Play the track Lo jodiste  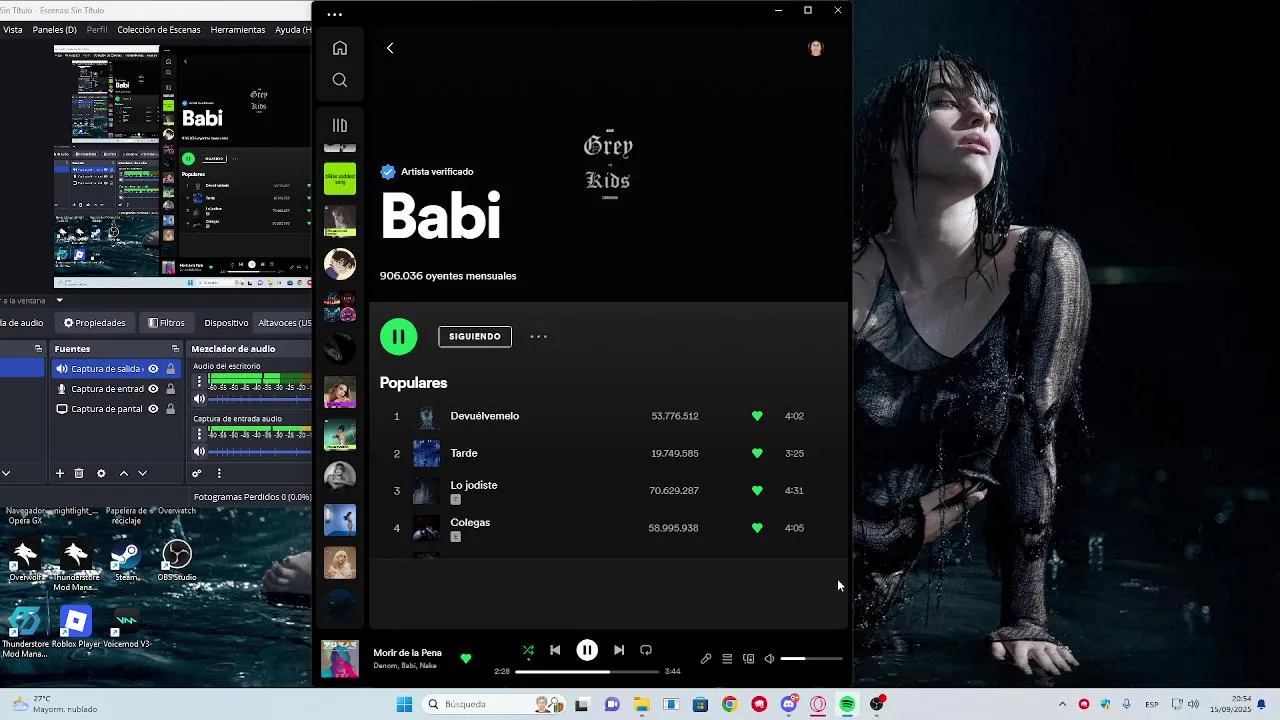(474, 485)
